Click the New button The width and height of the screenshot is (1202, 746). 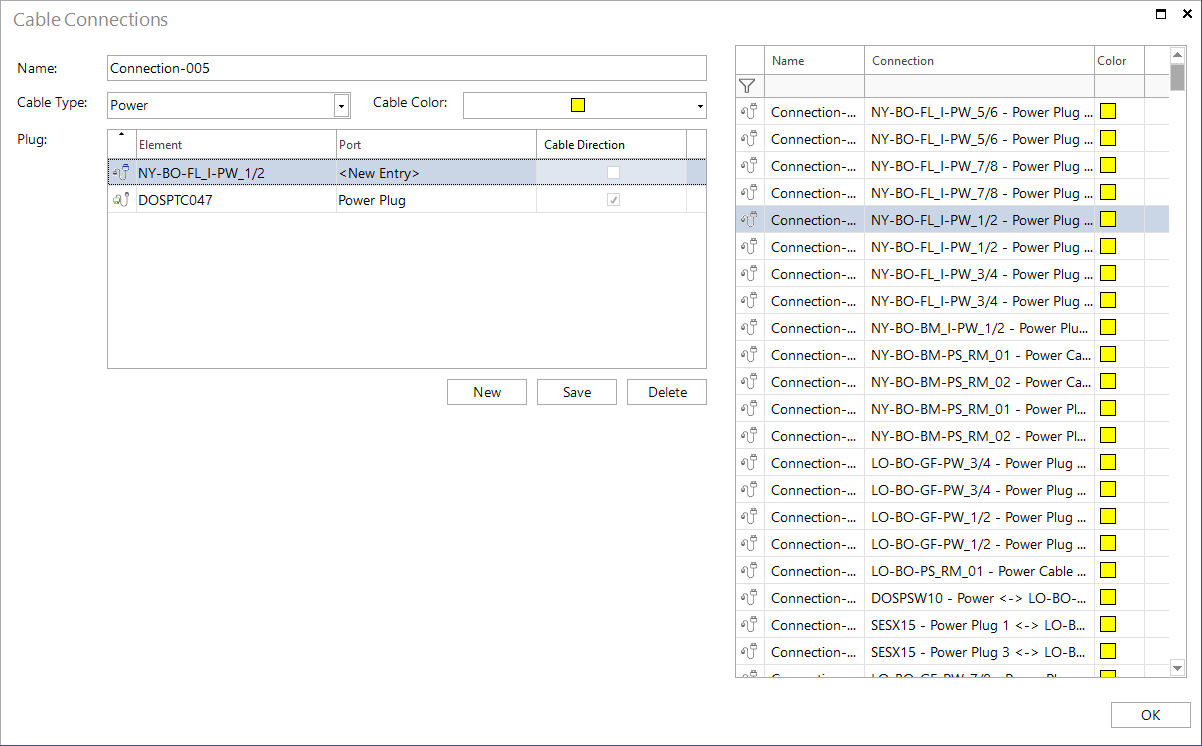tap(487, 392)
